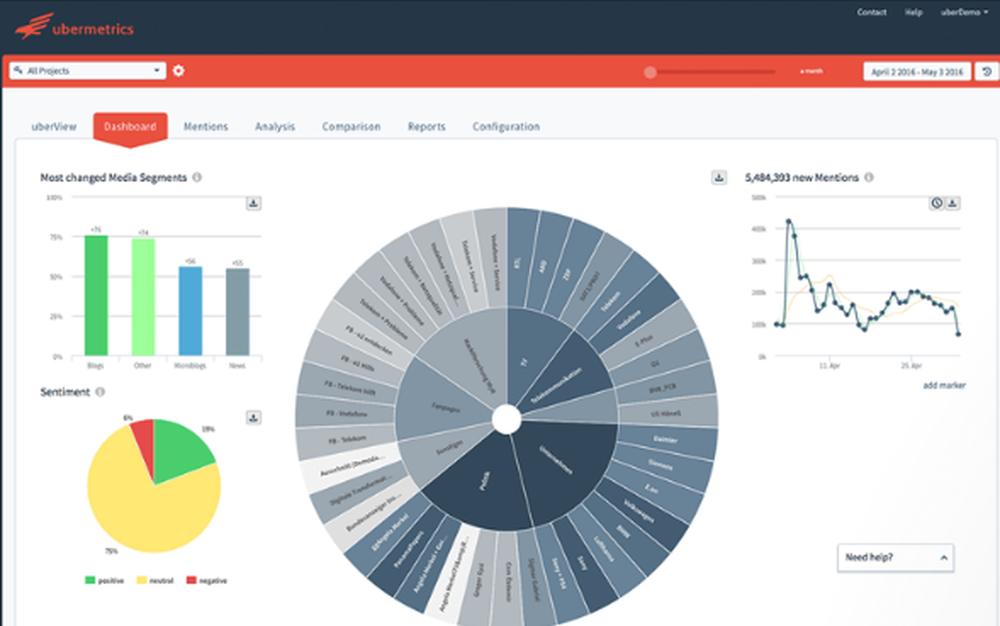Select the yellow neutral pie slice

tap(147, 510)
